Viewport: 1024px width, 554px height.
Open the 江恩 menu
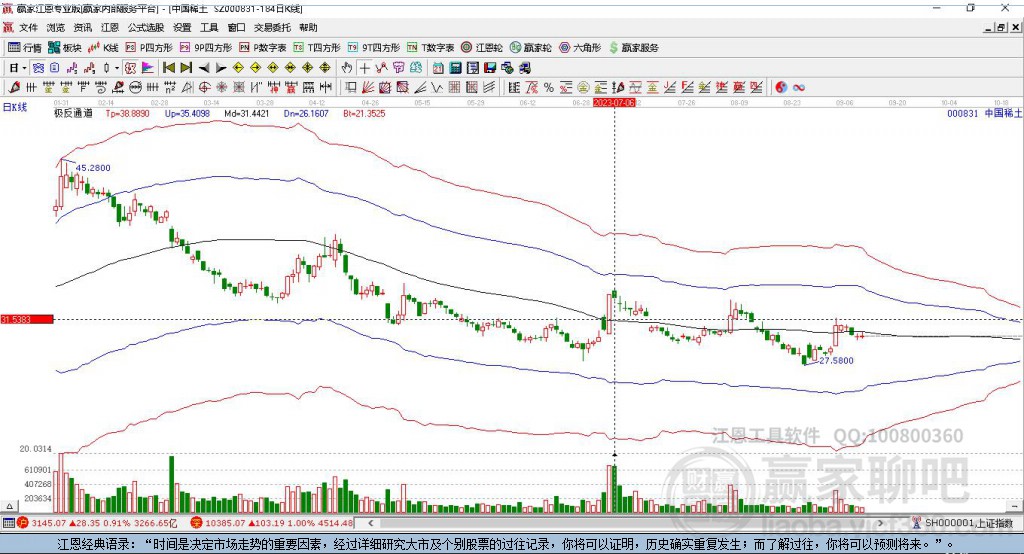pyautogui.click(x=110, y=27)
